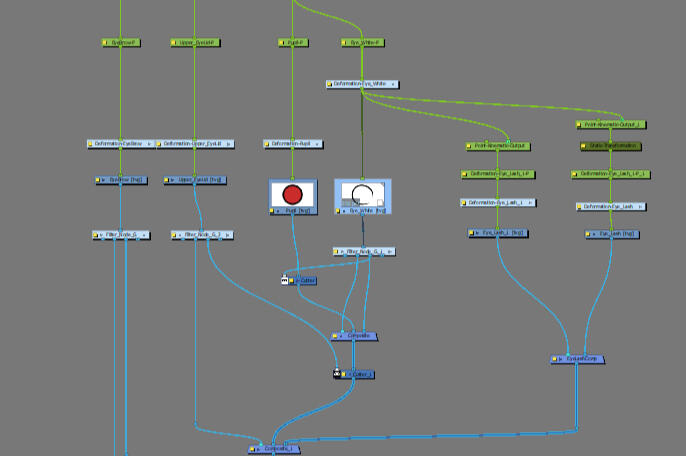
Task: Select the Upper_Eyelid-P peg node
Action: pos(194,43)
